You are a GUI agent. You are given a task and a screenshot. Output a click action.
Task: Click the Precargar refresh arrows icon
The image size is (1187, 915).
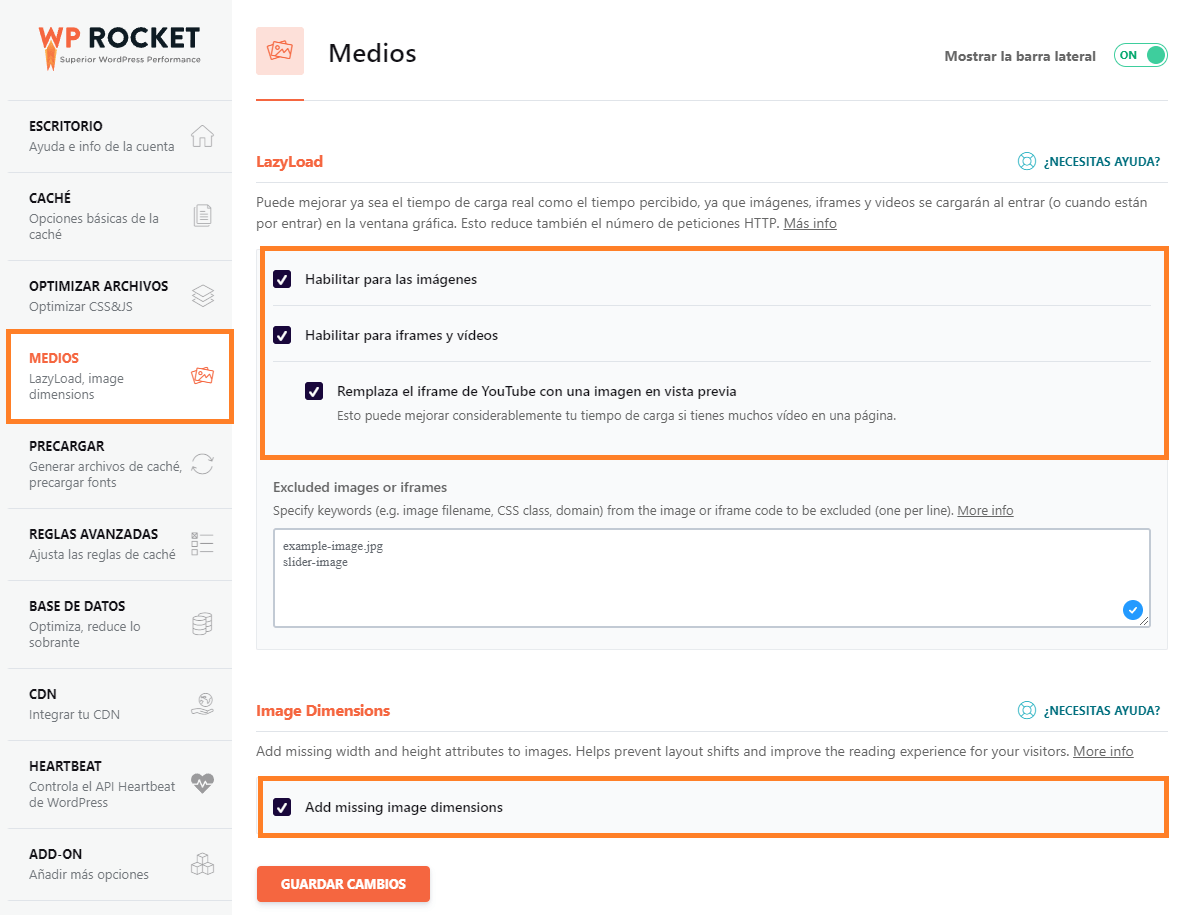203,464
